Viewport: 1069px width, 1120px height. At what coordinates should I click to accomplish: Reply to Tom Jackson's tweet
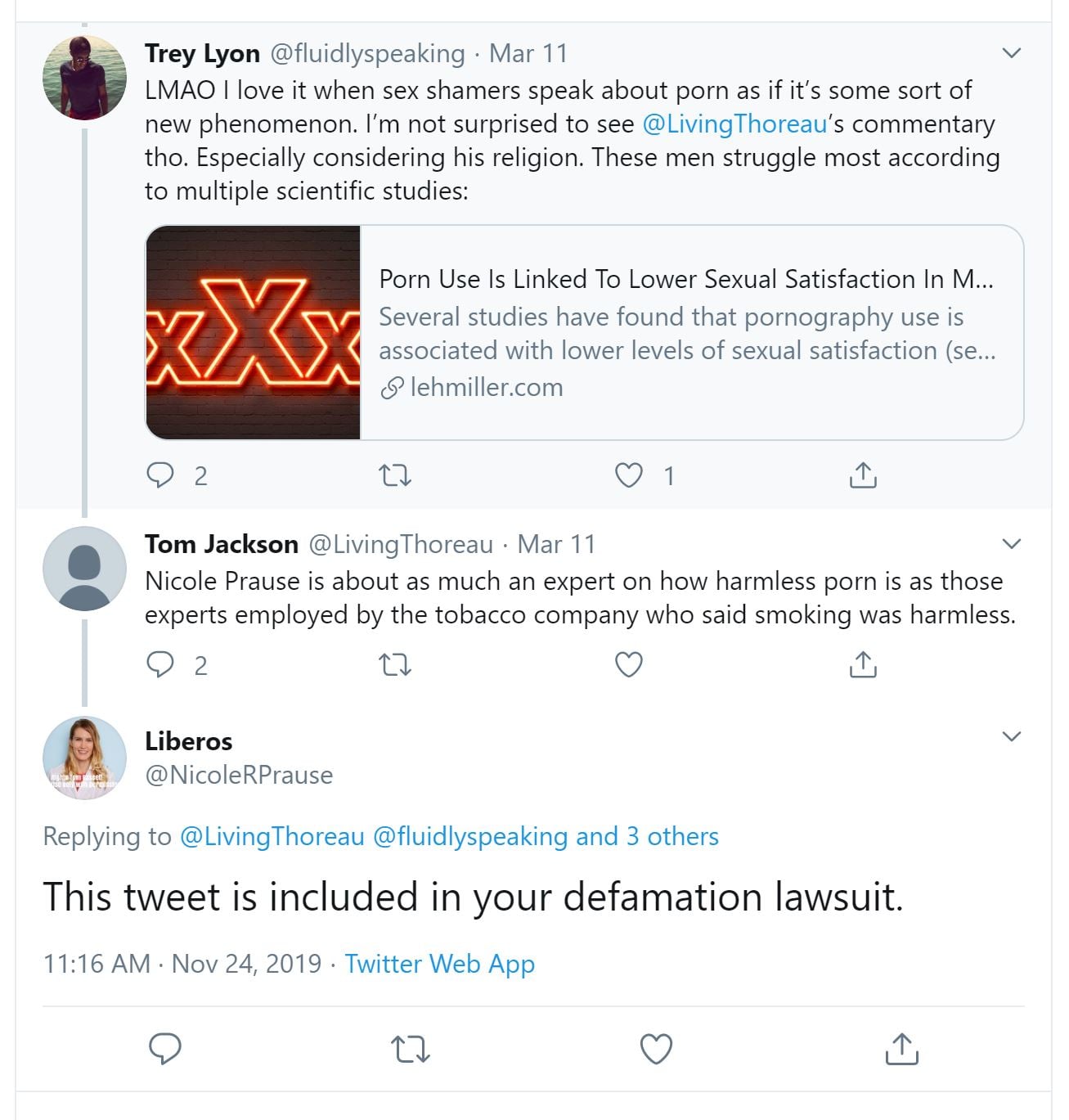[160, 664]
